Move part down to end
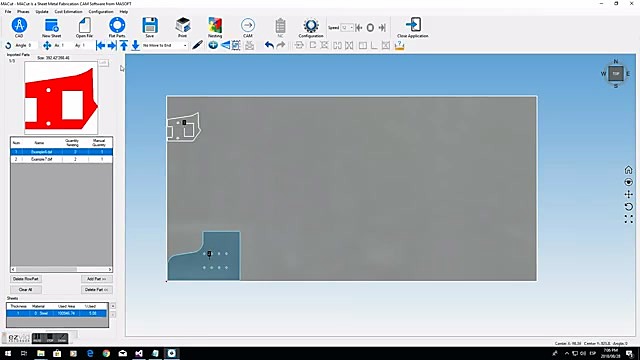This screenshot has height=360, width=640. [136, 45]
